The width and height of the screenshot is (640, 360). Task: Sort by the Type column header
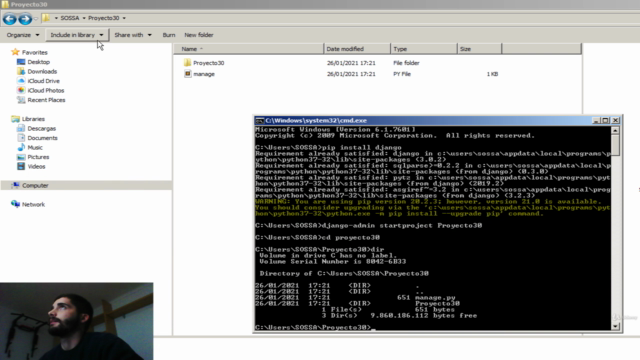coord(424,49)
